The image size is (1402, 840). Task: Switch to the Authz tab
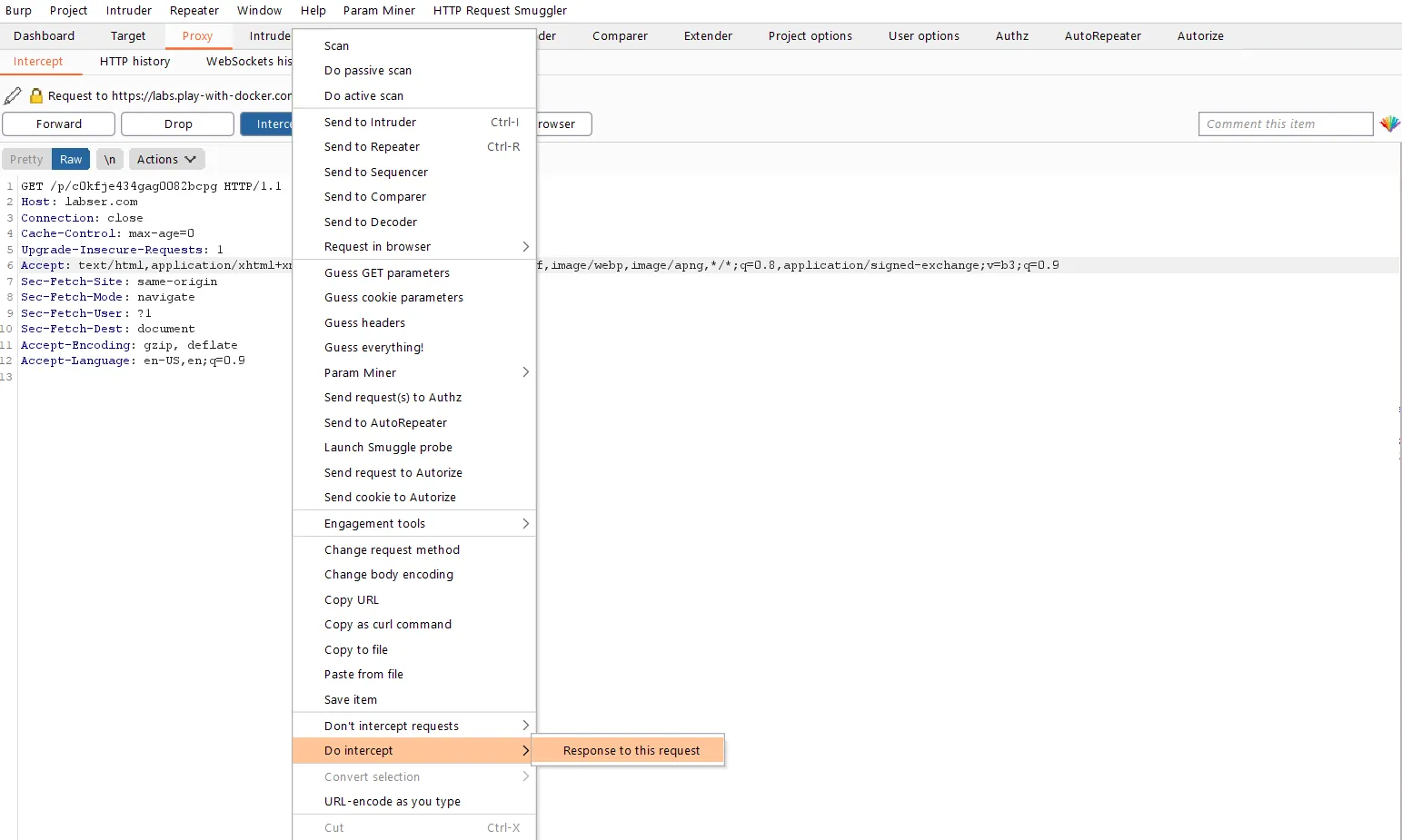pos(1012,36)
